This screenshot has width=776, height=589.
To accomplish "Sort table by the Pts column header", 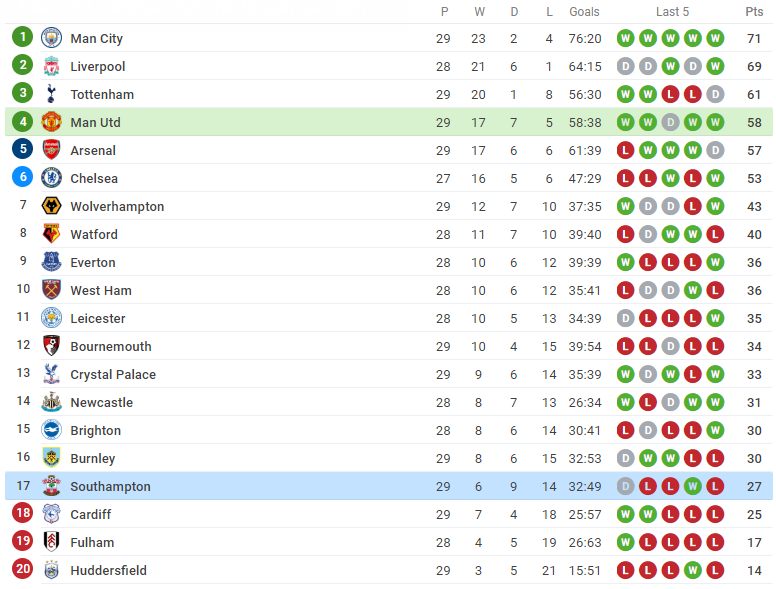I will (754, 12).
